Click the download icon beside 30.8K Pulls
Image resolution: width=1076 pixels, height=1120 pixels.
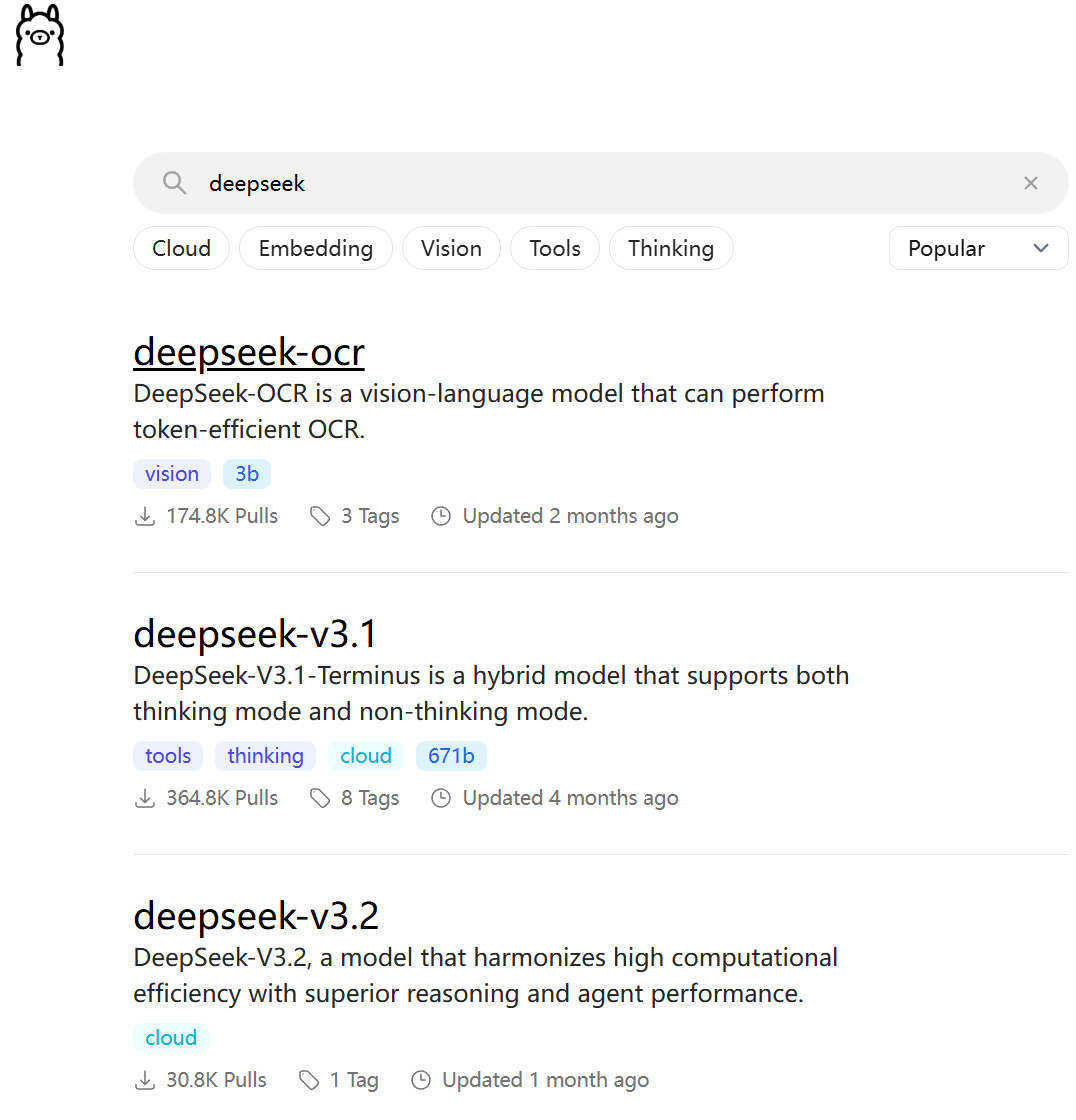(x=145, y=1081)
